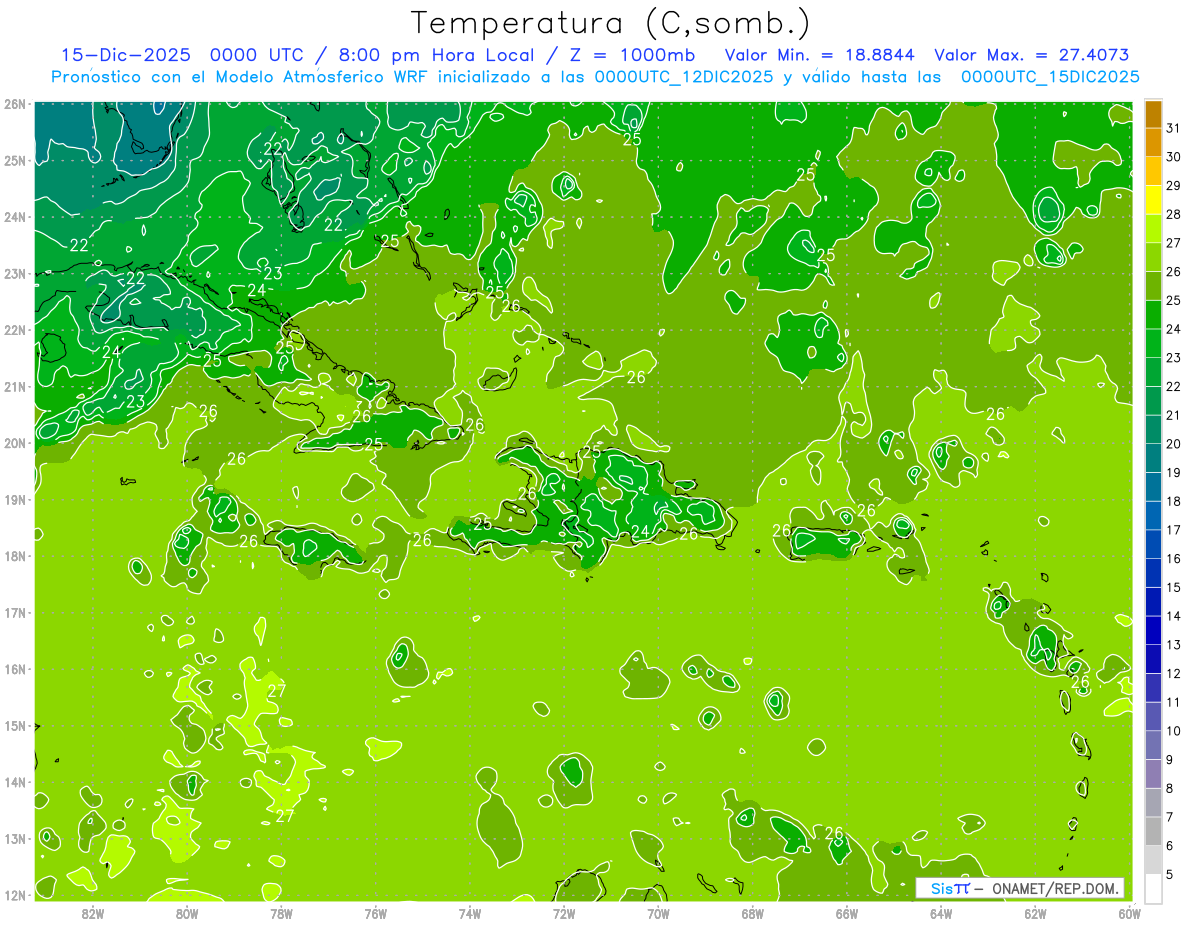Click the gray swatch between 6 and 7
This screenshot has height=927, width=1200.
1153,831
